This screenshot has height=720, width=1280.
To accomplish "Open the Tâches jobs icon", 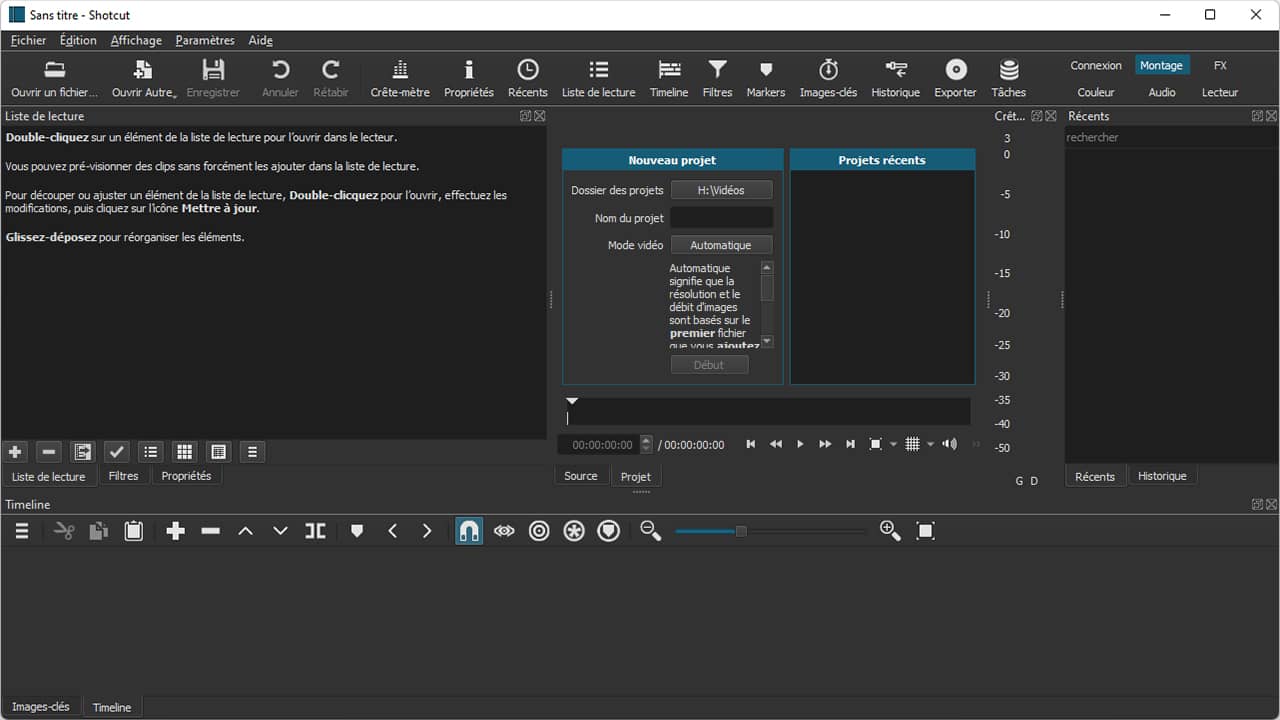I will point(1009,79).
